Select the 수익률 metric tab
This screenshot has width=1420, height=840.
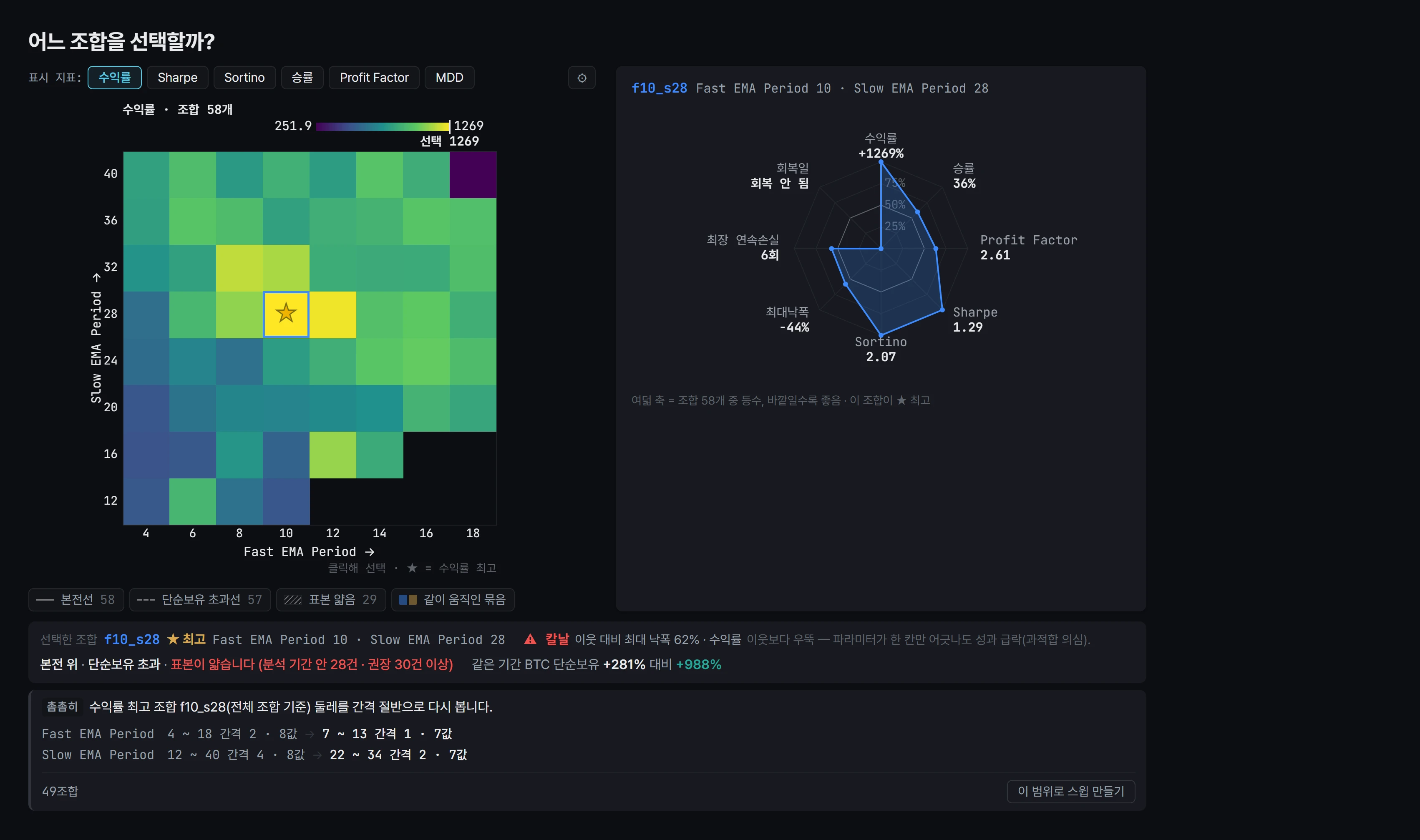[114, 78]
